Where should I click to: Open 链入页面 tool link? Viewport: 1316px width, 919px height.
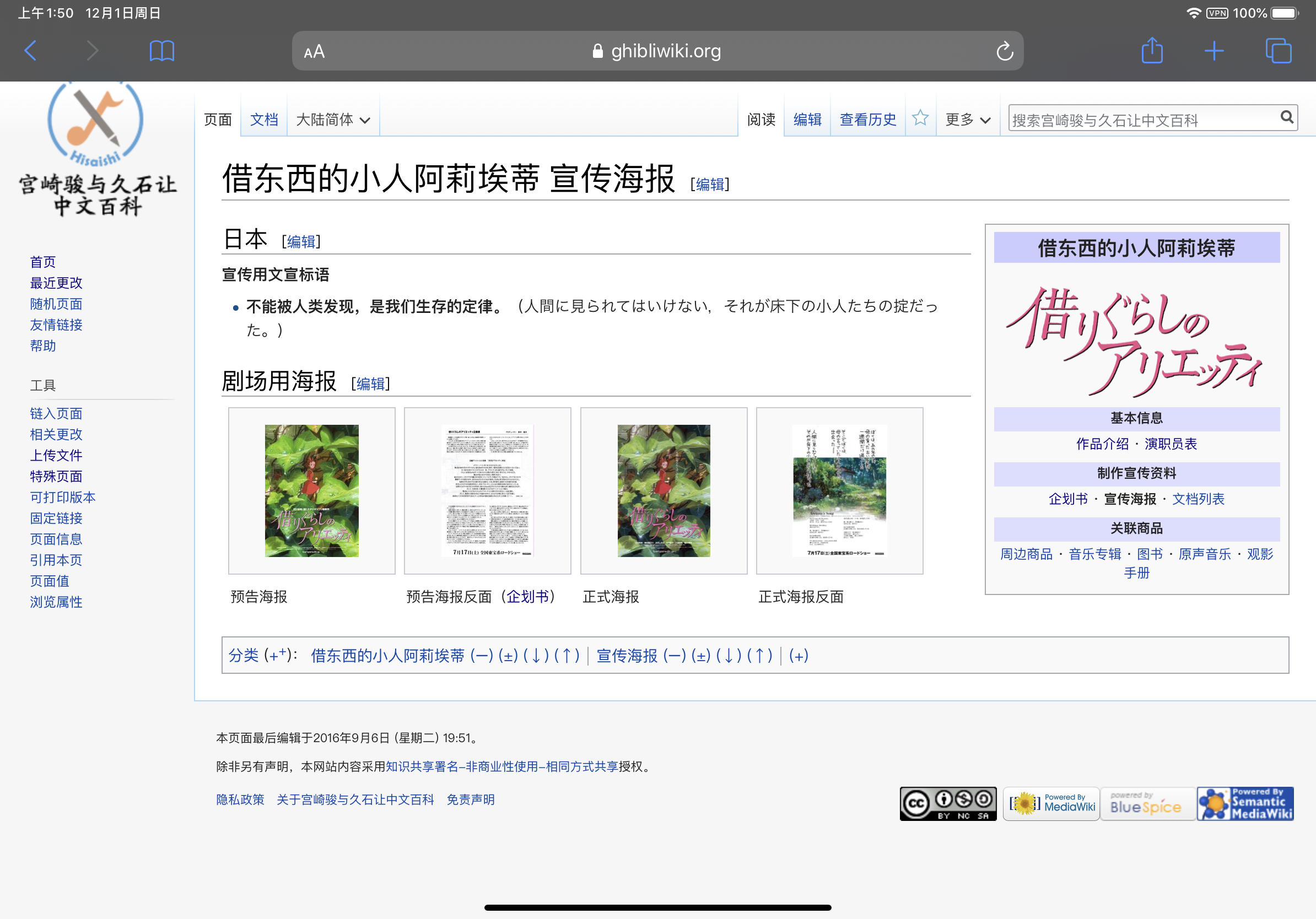56,413
